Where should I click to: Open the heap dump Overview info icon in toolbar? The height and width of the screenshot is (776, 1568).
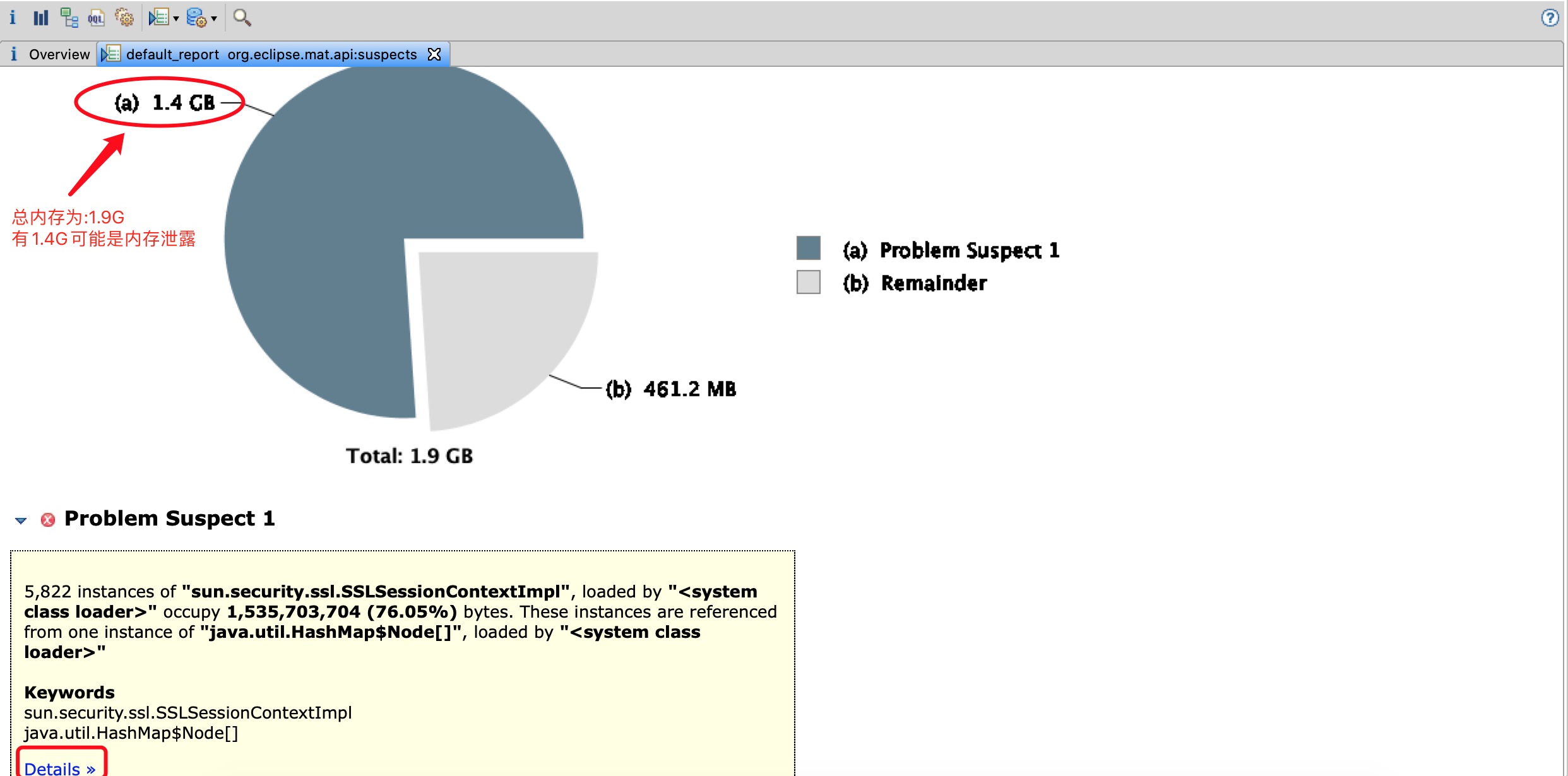point(13,18)
